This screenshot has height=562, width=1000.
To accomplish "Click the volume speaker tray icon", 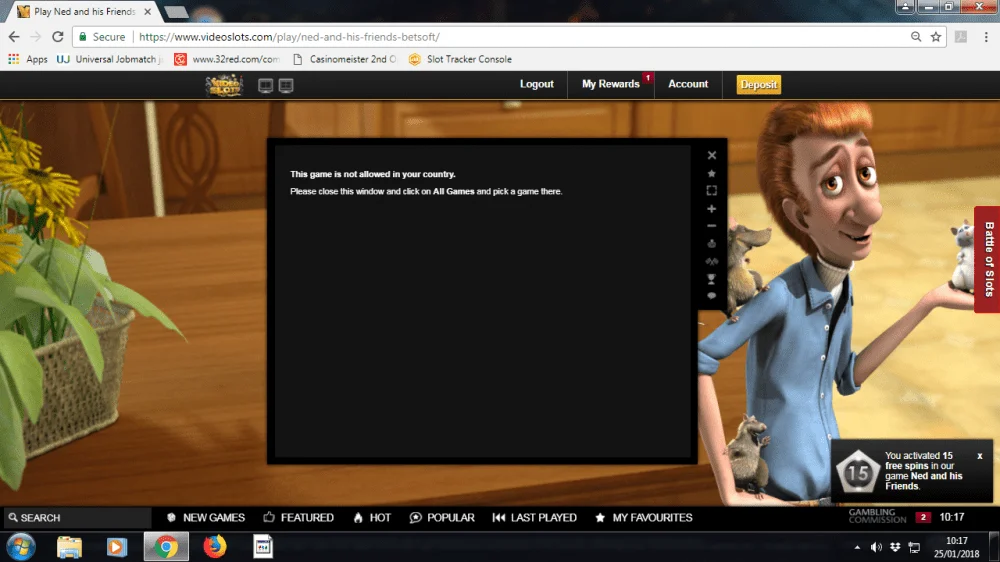I will point(876,547).
